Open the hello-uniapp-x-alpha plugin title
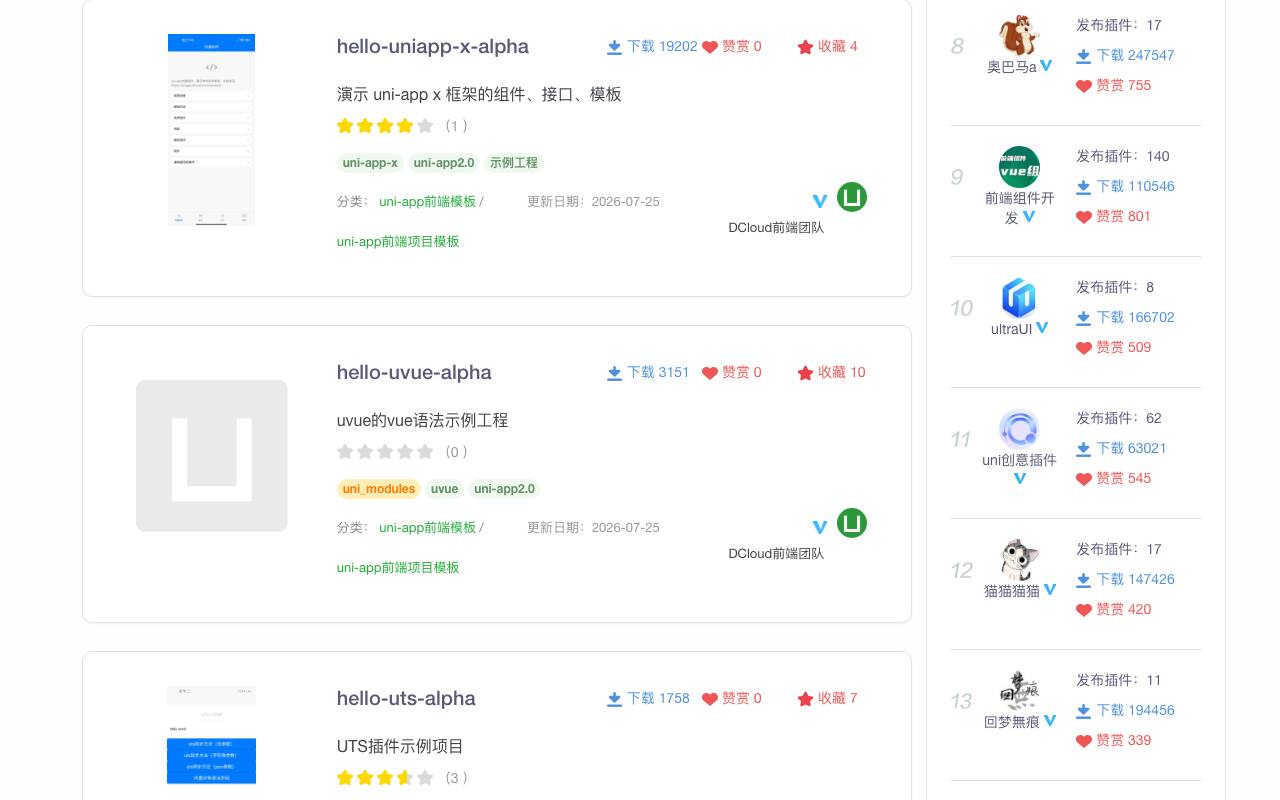The width and height of the screenshot is (1280, 800). (x=433, y=46)
